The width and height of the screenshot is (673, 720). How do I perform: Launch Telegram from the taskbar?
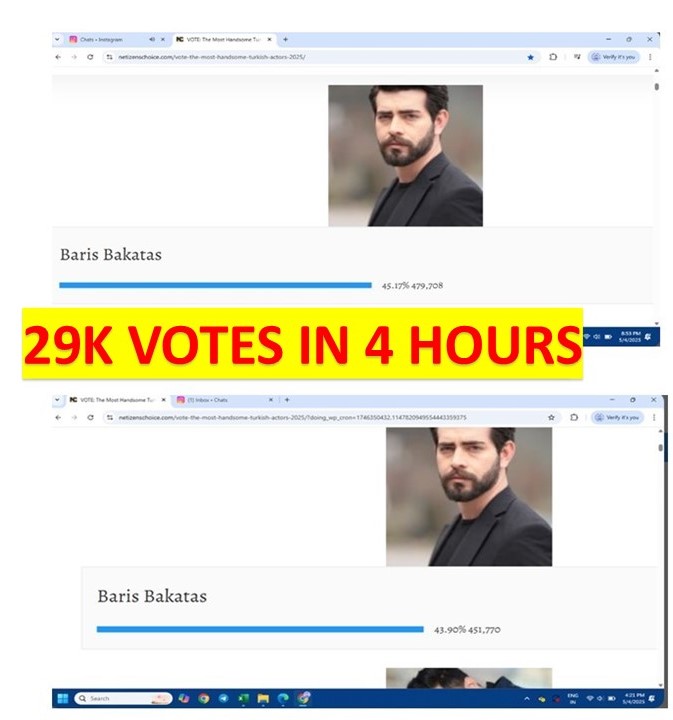(224, 698)
